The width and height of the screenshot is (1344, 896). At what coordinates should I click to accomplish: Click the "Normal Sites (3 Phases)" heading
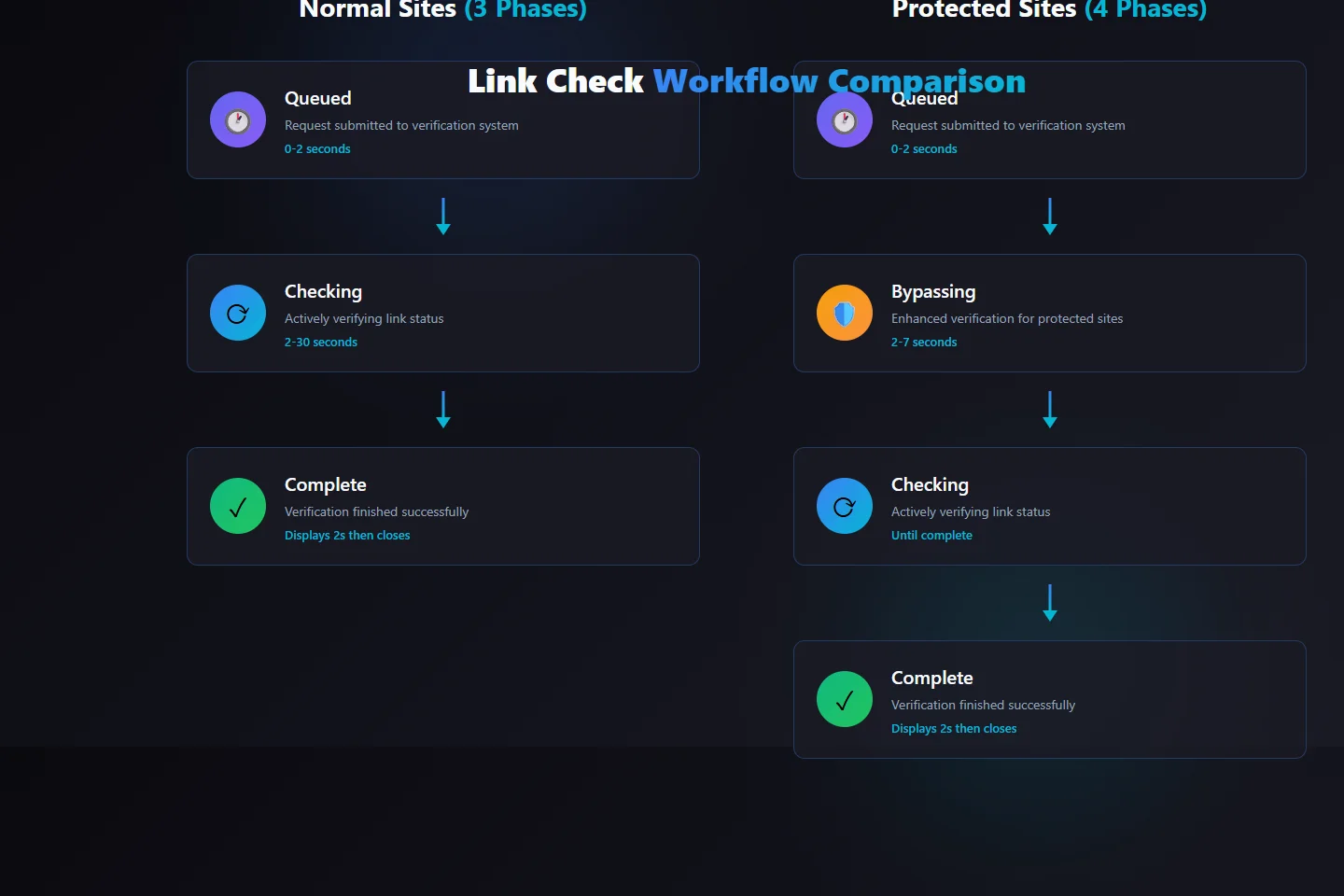pyautogui.click(x=442, y=10)
